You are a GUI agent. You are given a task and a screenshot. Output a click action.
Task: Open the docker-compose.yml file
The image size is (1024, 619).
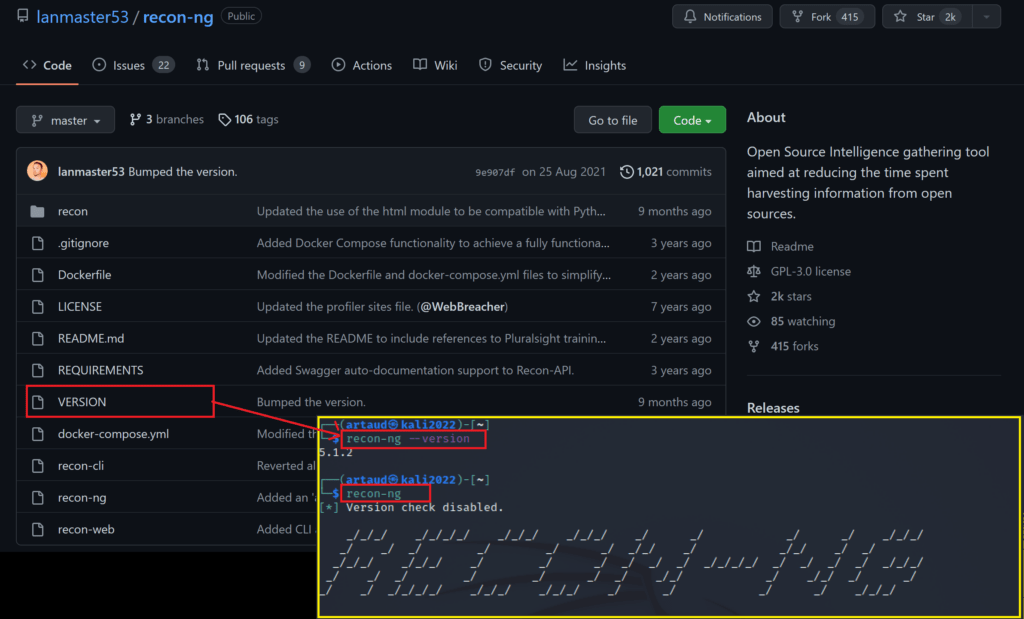click(113, 434)
